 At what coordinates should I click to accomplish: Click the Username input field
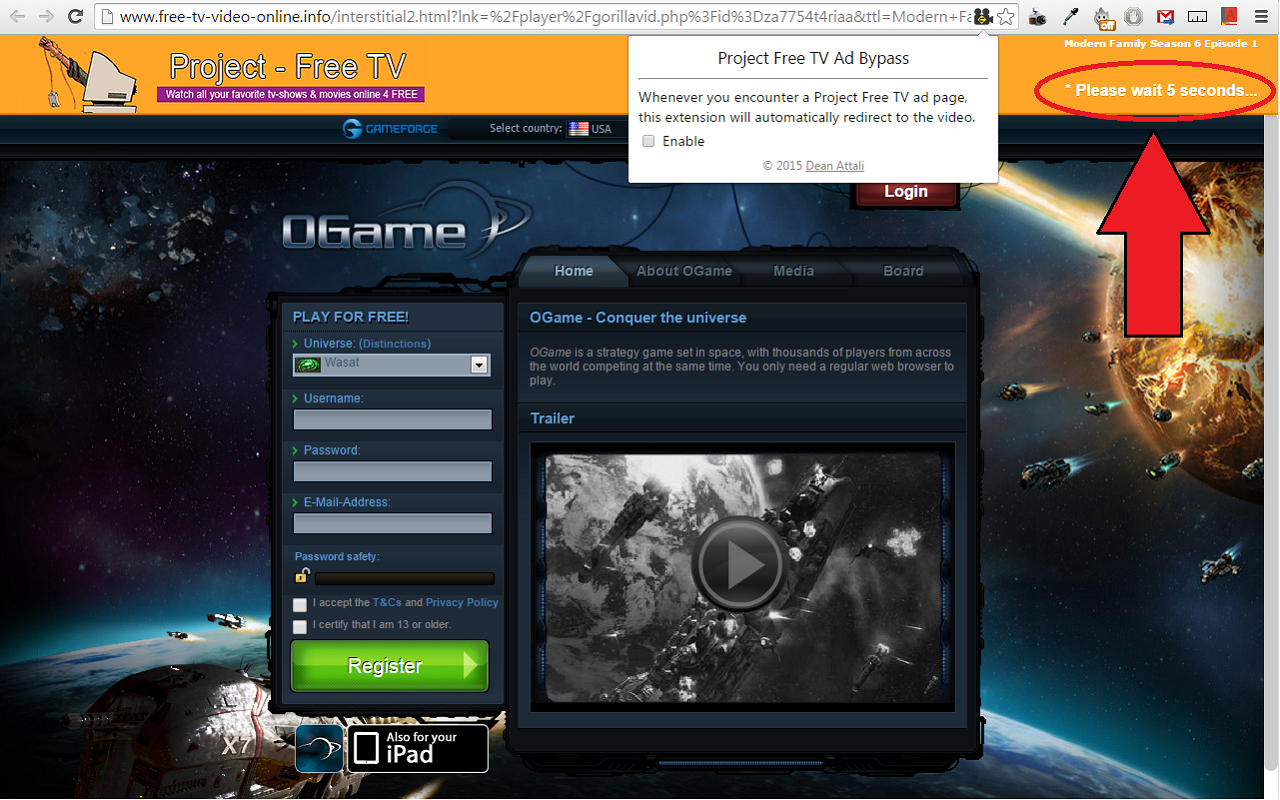tap(392, 420)
